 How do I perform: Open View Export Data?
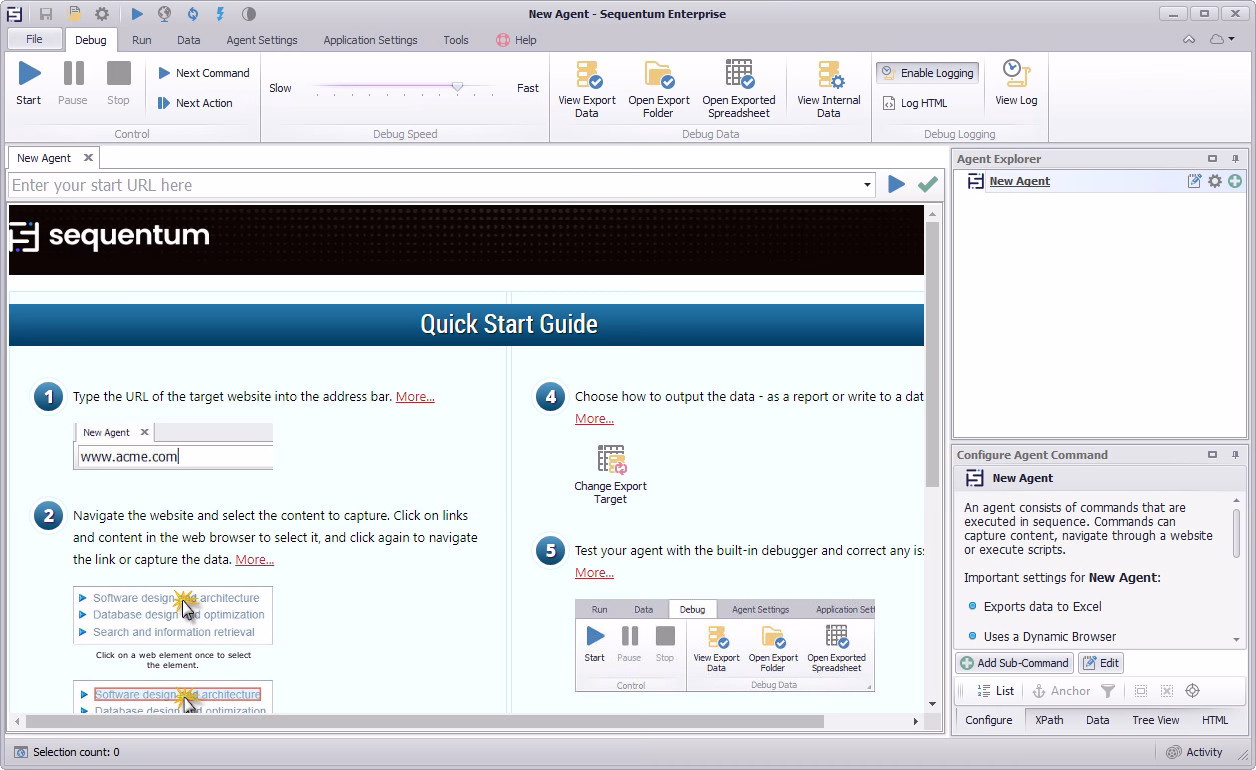coord(587,90)
